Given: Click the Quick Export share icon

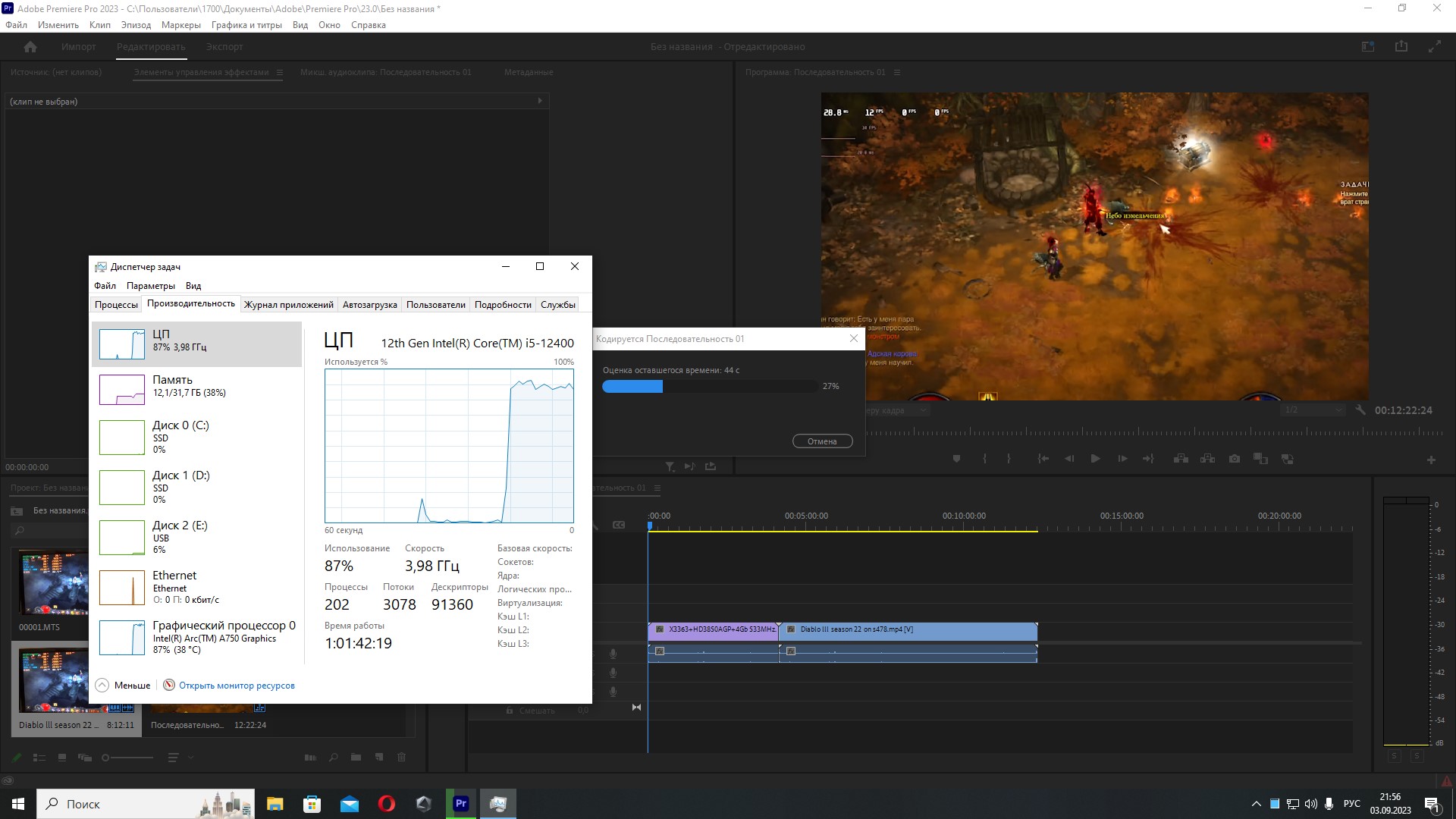Looking at the screenshot, I should (x=1401, y=47).
